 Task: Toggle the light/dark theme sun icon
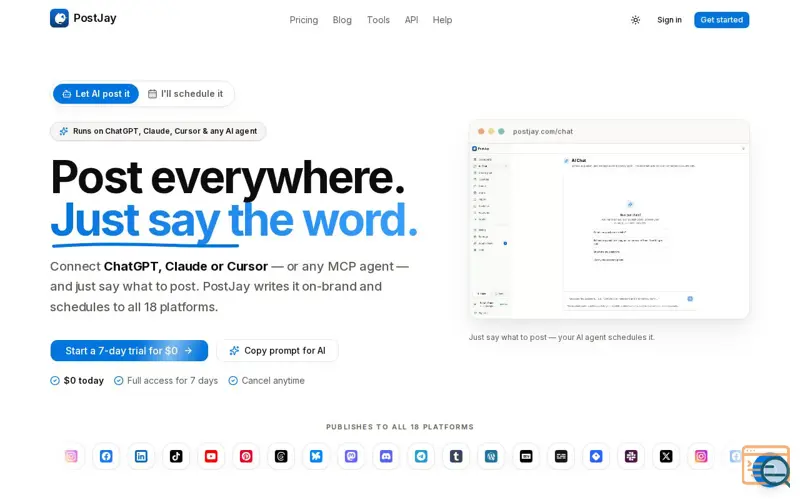(635, 20)
